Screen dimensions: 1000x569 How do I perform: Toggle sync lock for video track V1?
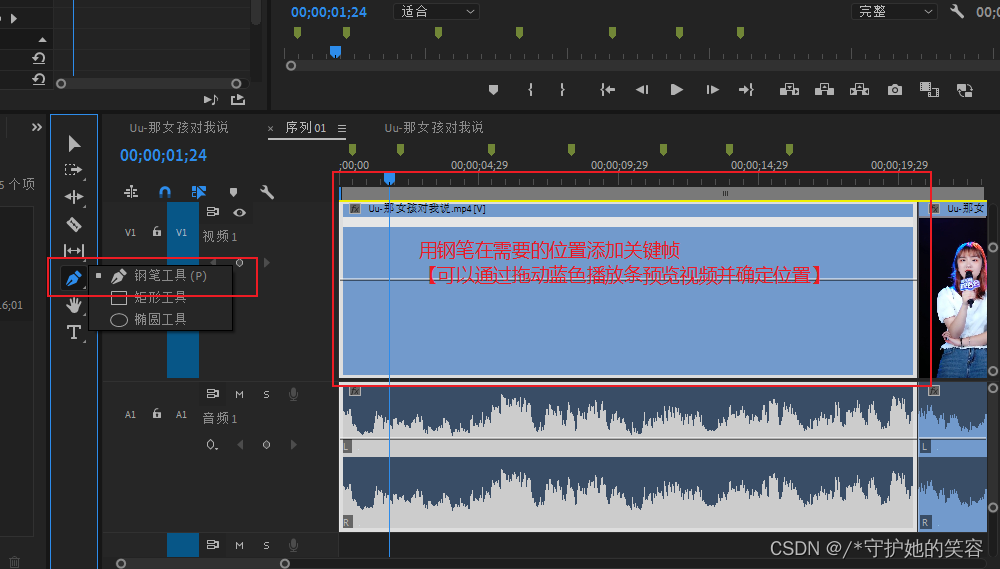212,212
